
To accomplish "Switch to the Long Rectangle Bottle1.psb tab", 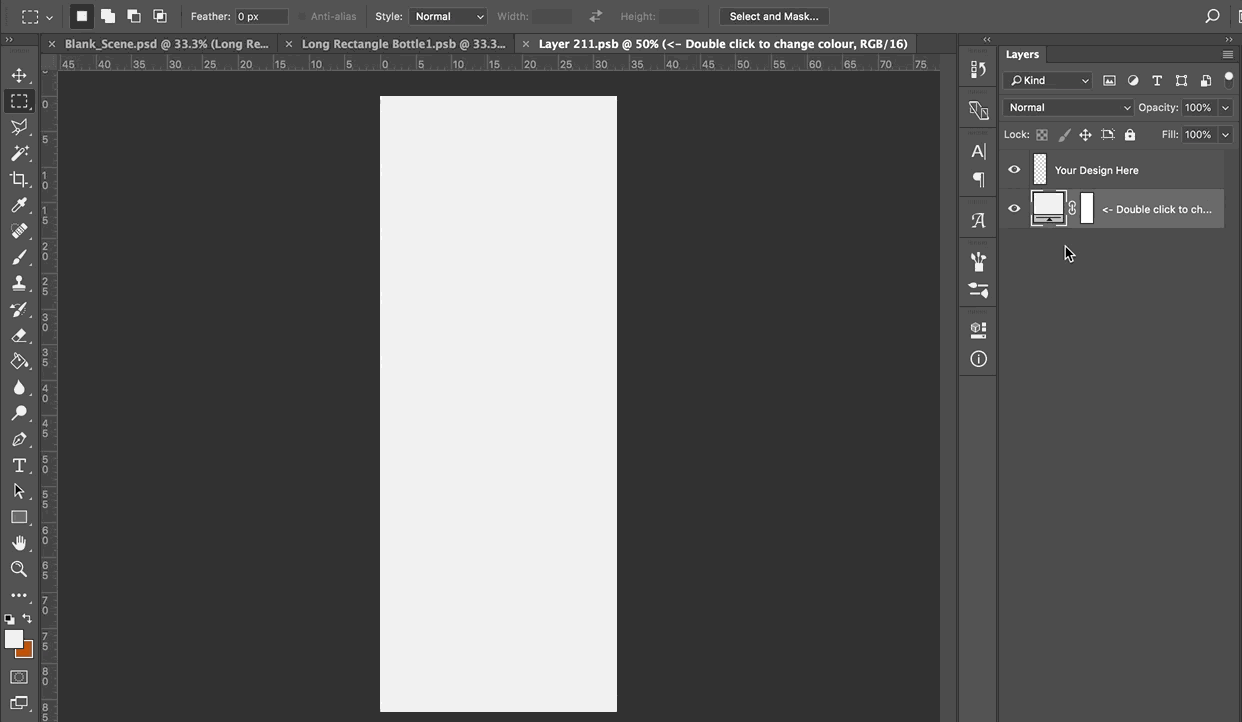I will (403, 44).
